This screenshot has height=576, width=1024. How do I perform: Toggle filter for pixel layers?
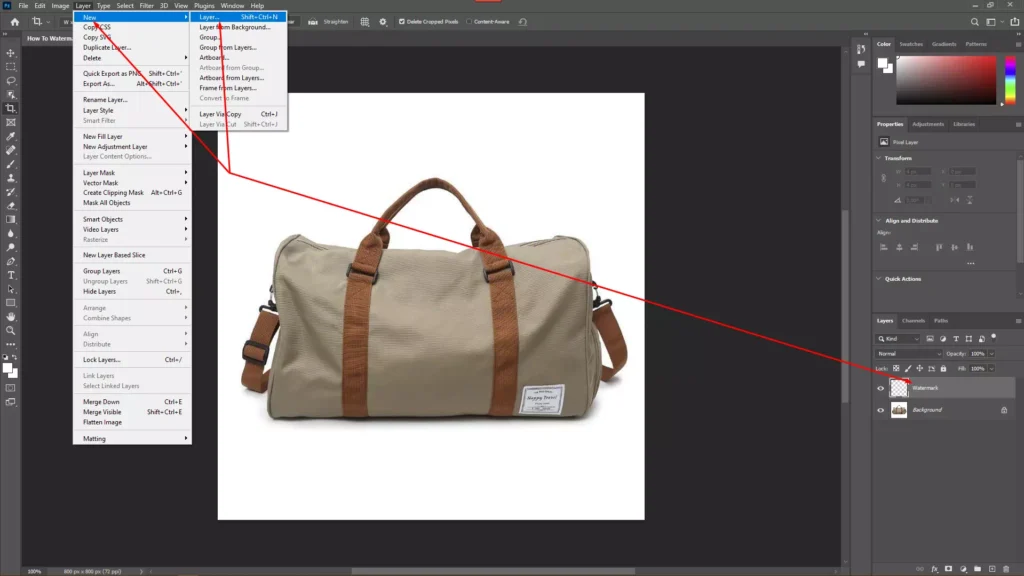tap(930, 339)
